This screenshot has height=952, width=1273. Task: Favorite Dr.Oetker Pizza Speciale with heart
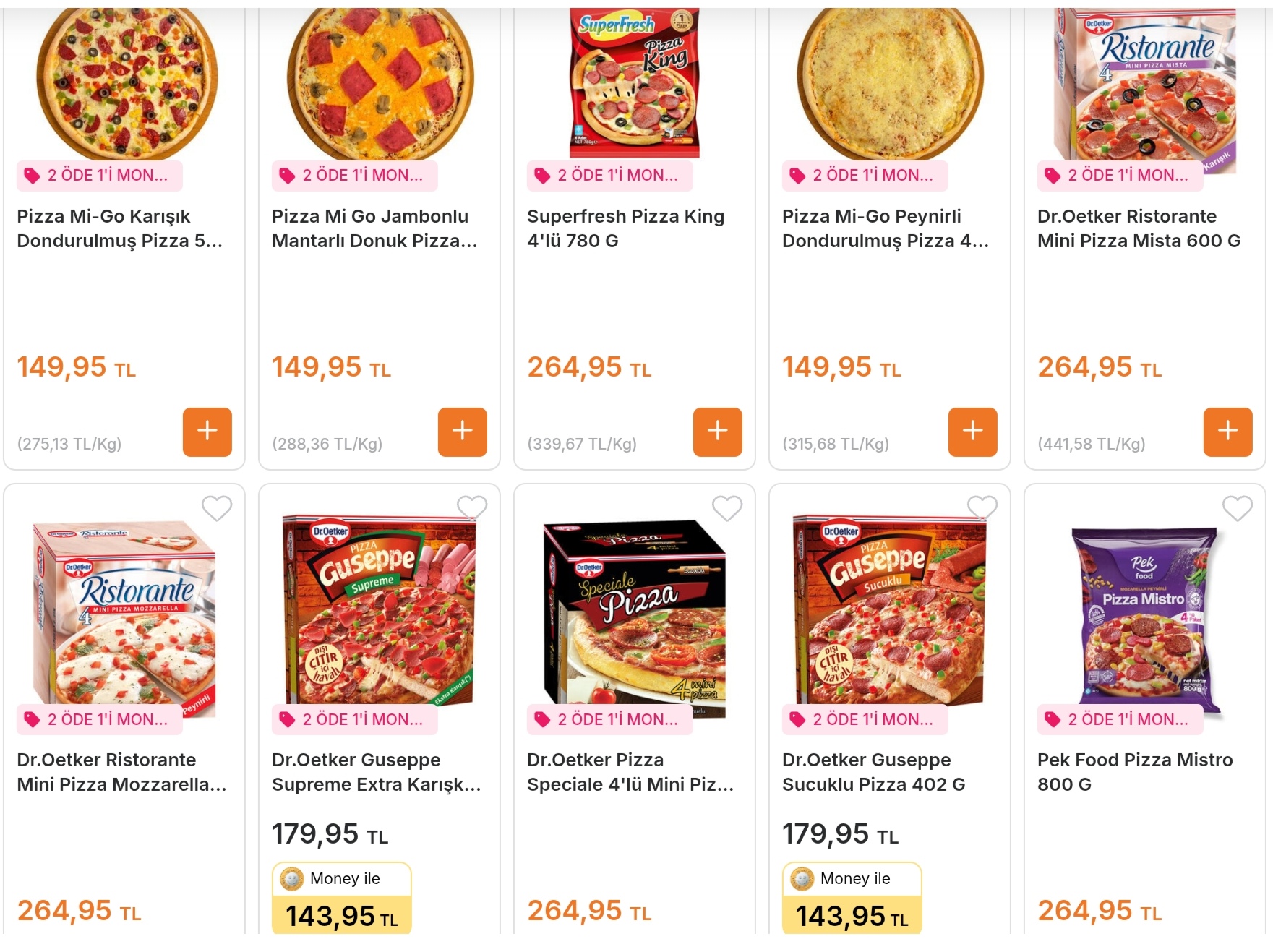(726, 508)
